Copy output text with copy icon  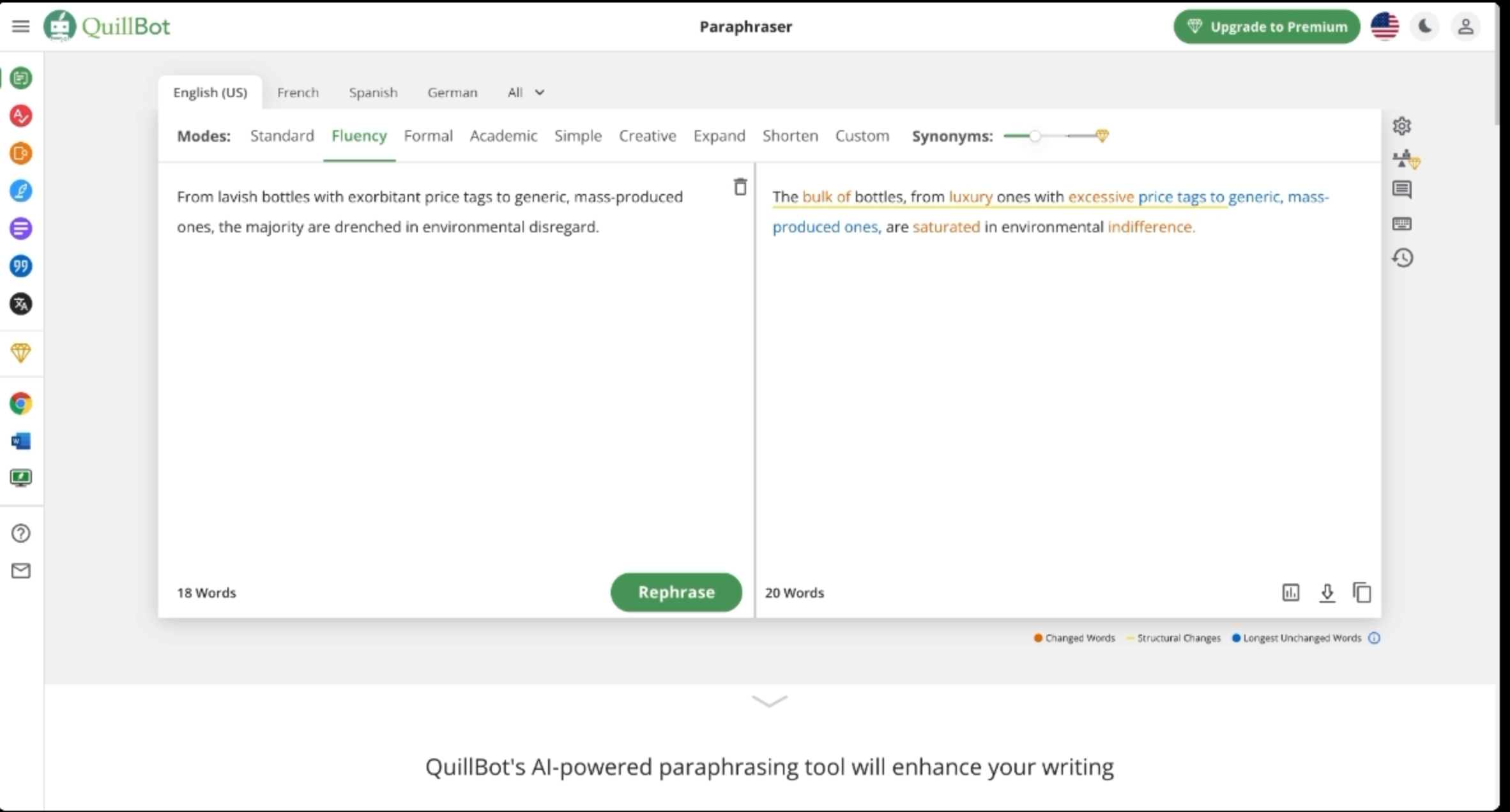click(x=1362, y=592)
